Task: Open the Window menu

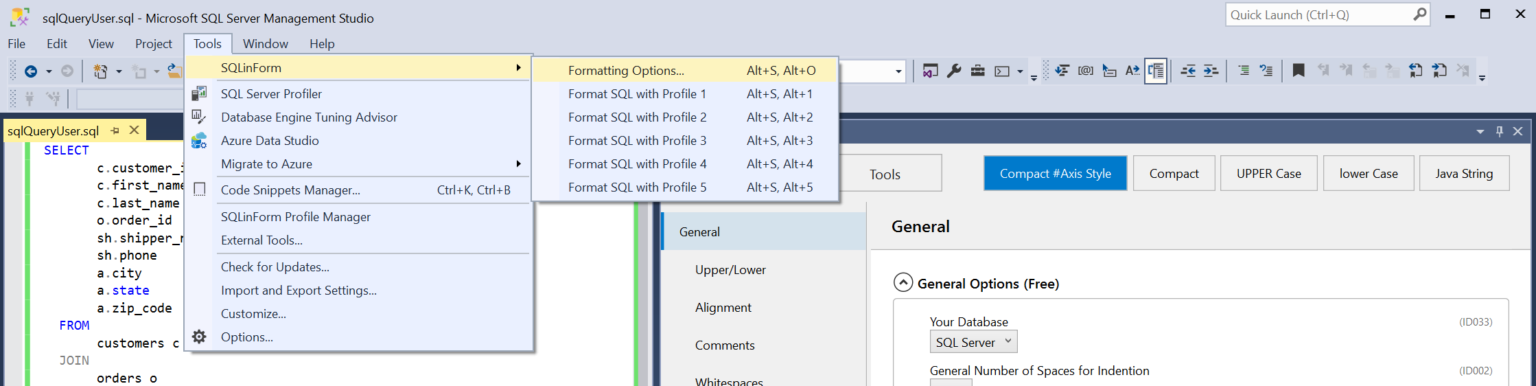Action: pyautogui.click(x=265, y=44)
